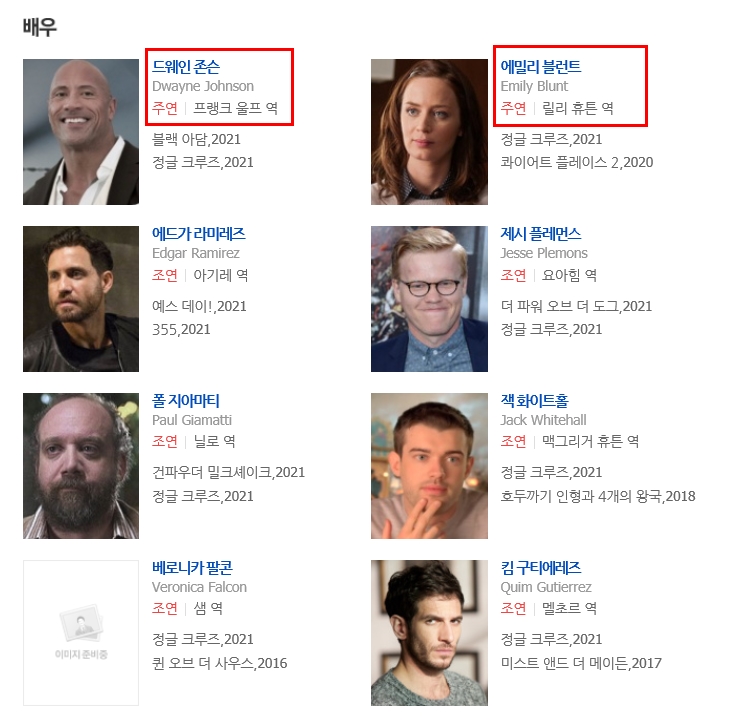This screenshot has width=731, height=723.
Task: Open the 에밀리 블런트 name link
Action: coord(541,67)
